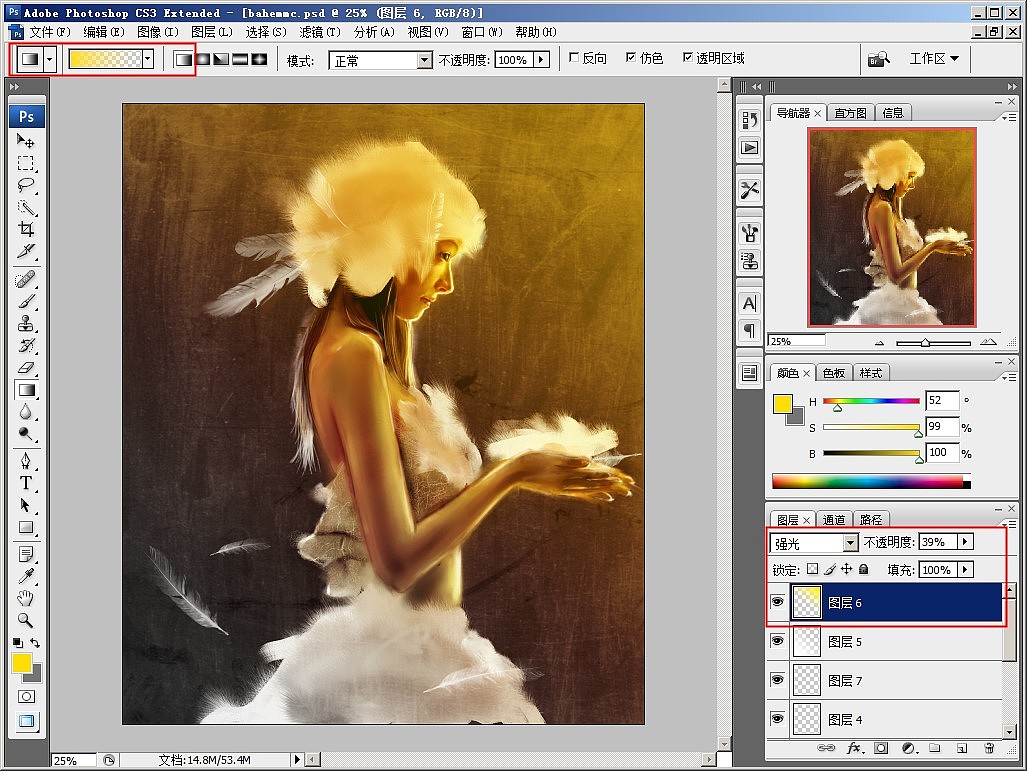Expand the gradient picker dropdown arrow
Screen dimensions: 1027x771
[x=148, y=59]
